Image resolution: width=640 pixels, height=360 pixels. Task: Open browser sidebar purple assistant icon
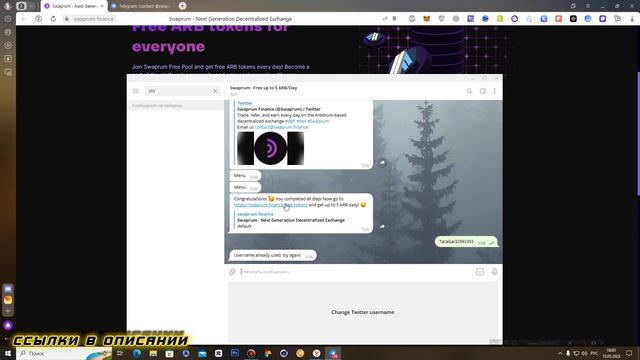[8, 325]
